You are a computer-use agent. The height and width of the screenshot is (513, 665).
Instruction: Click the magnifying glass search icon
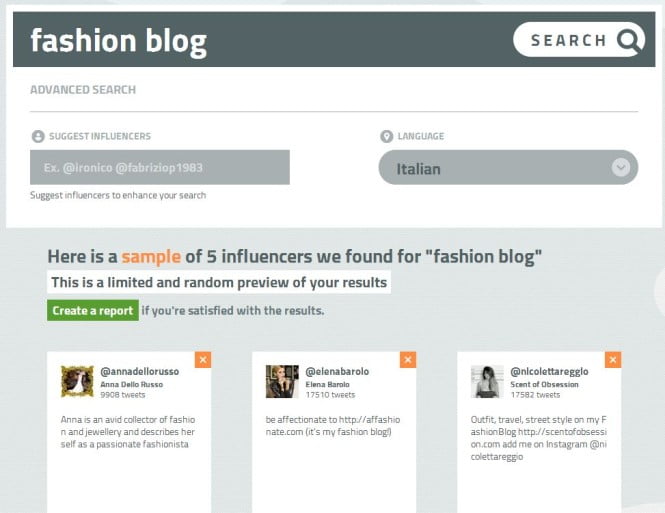click(x=628, y=40)
